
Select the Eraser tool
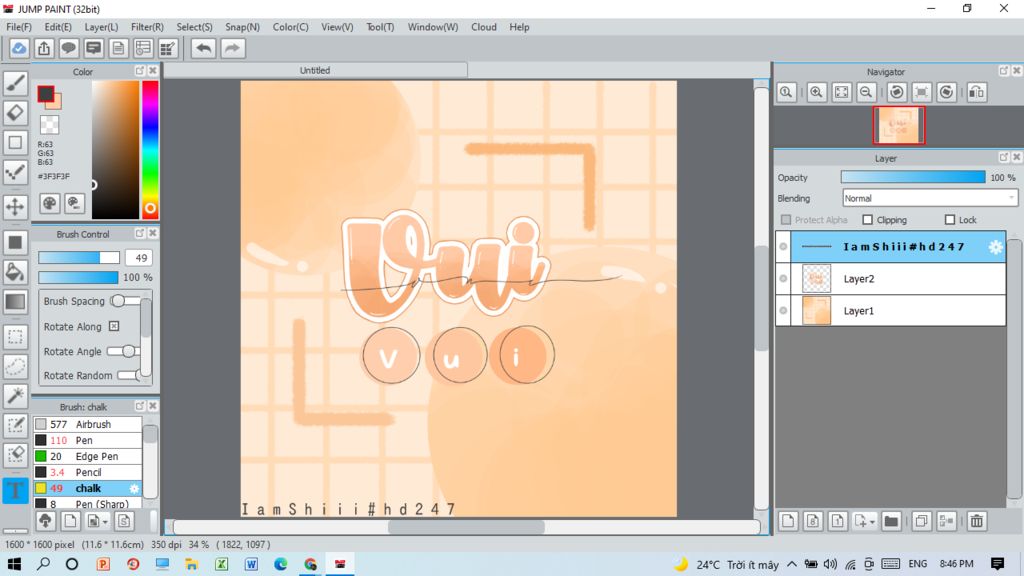click(15, 113)
